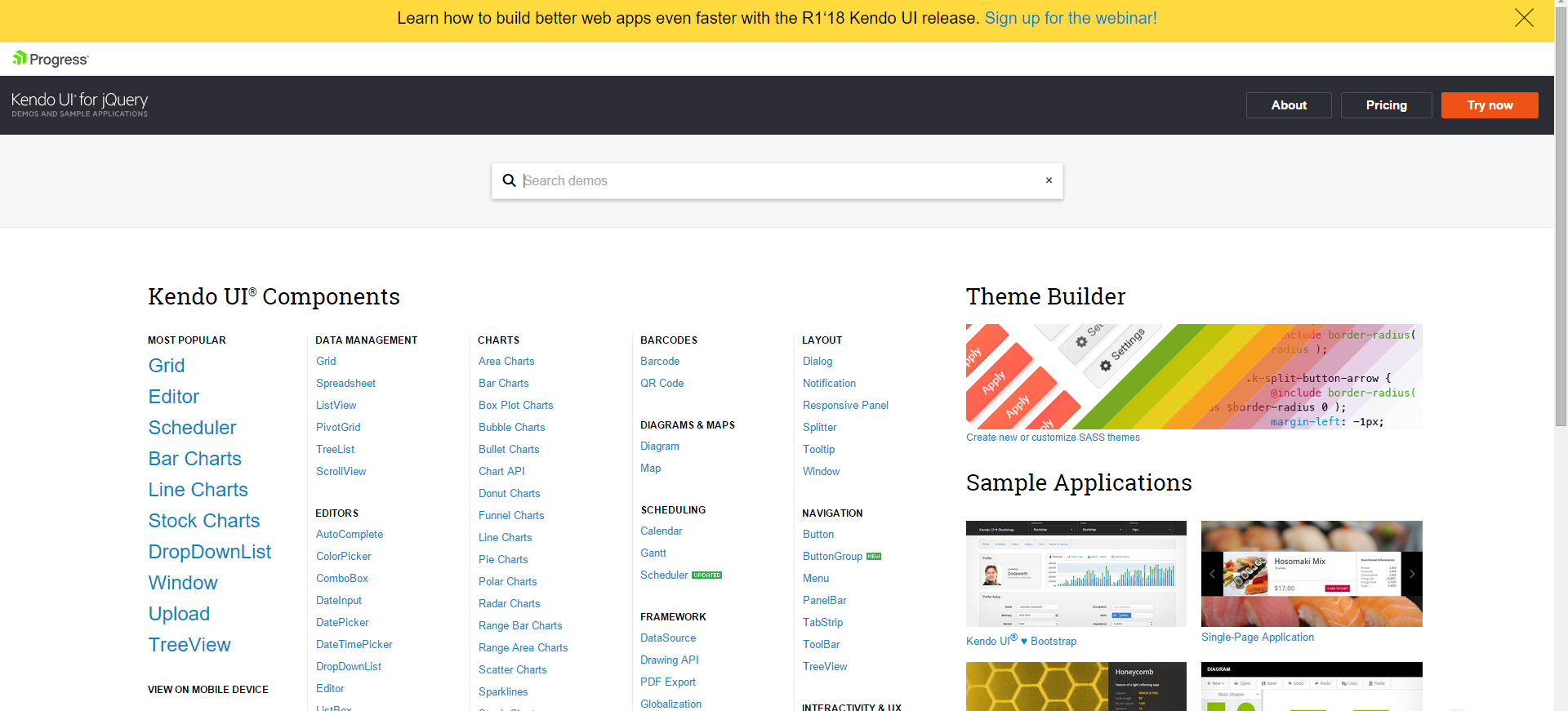Viewport: 1568px width, 711px height.
Task: Open the Grid demo under Most Popular
Action: (x=167, y=366)
